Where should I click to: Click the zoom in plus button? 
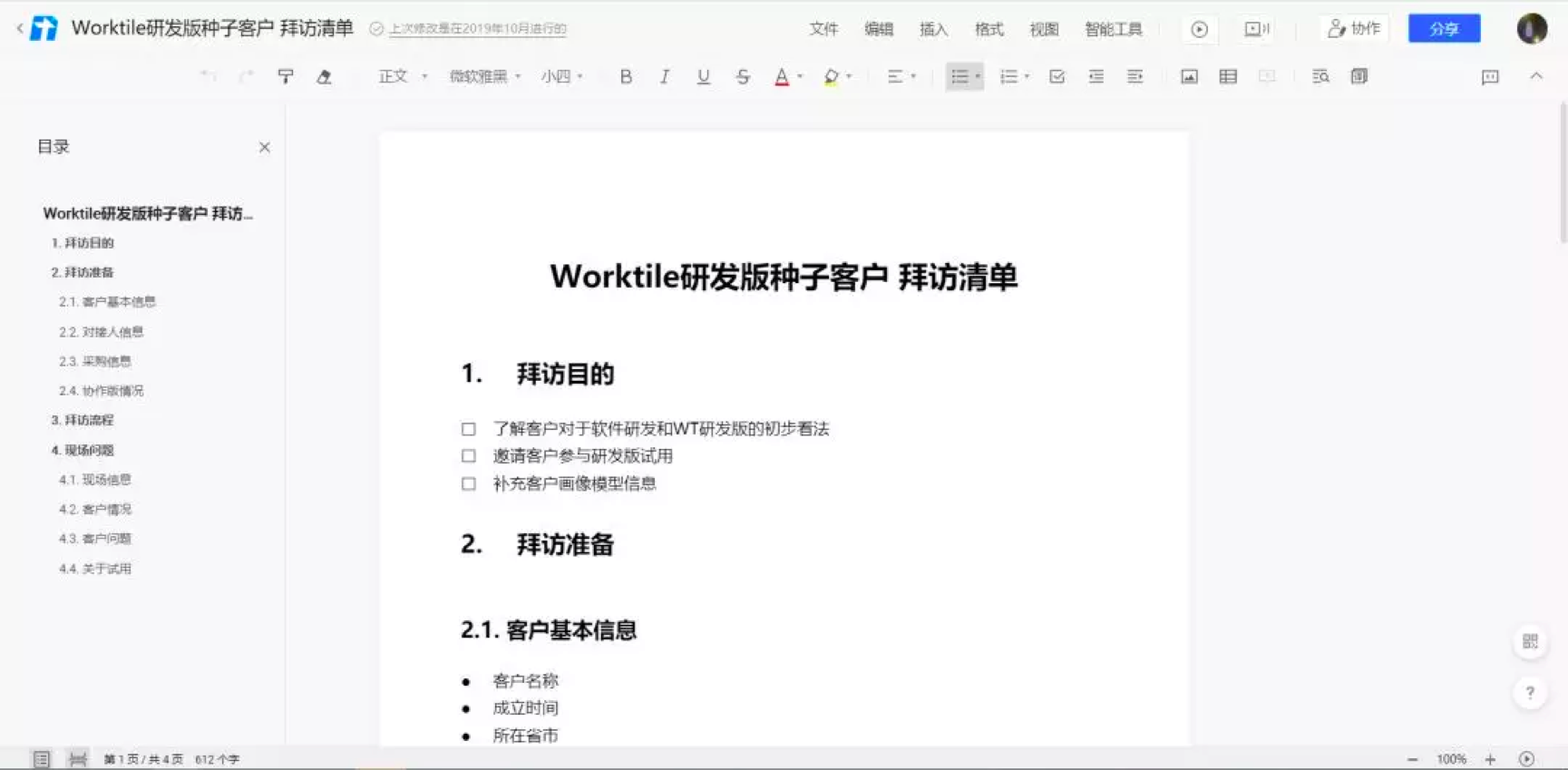[x=1490, y=759]
